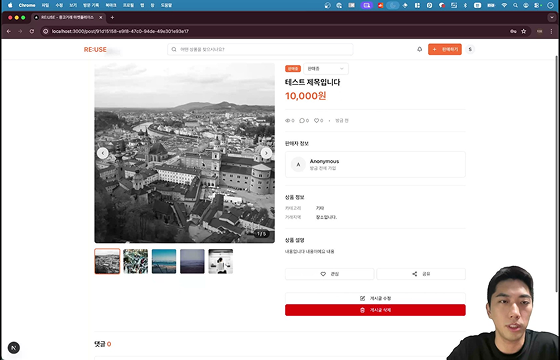Select the third sunset sea thumbnail
This screenshot has height=360, width=560.
coord(164,261)
